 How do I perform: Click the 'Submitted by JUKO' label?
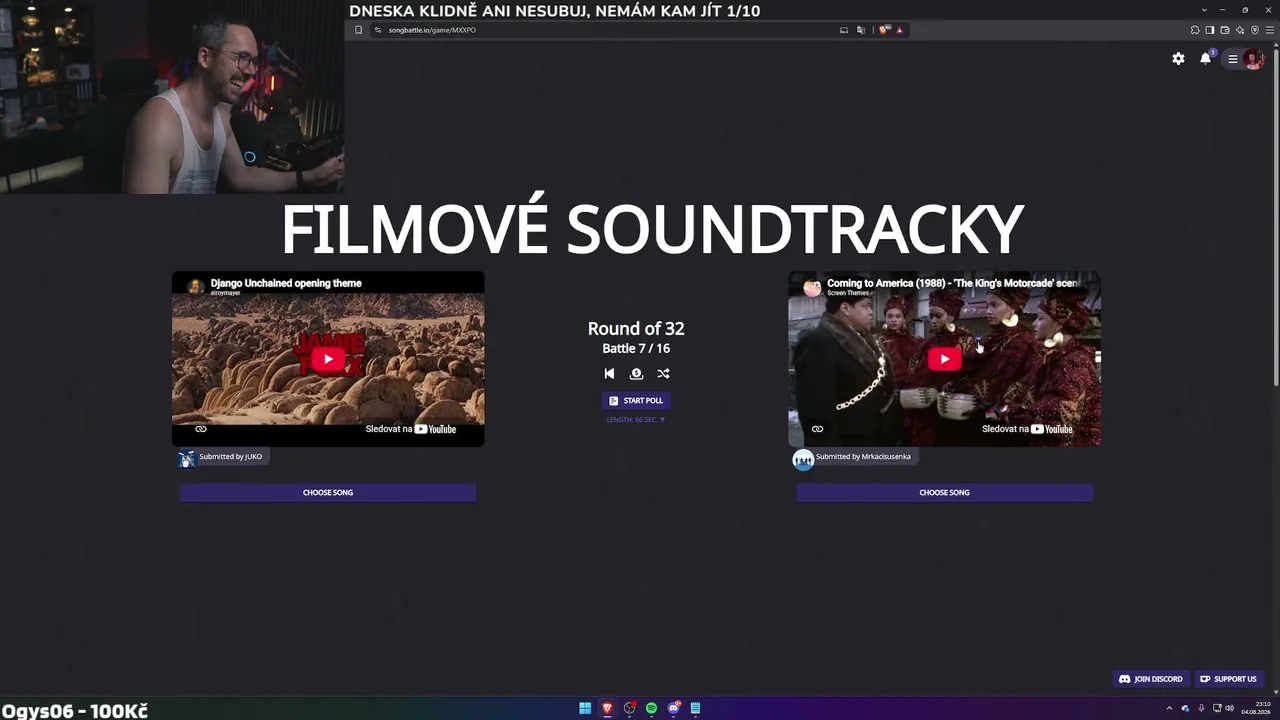[x=230, y=457]
